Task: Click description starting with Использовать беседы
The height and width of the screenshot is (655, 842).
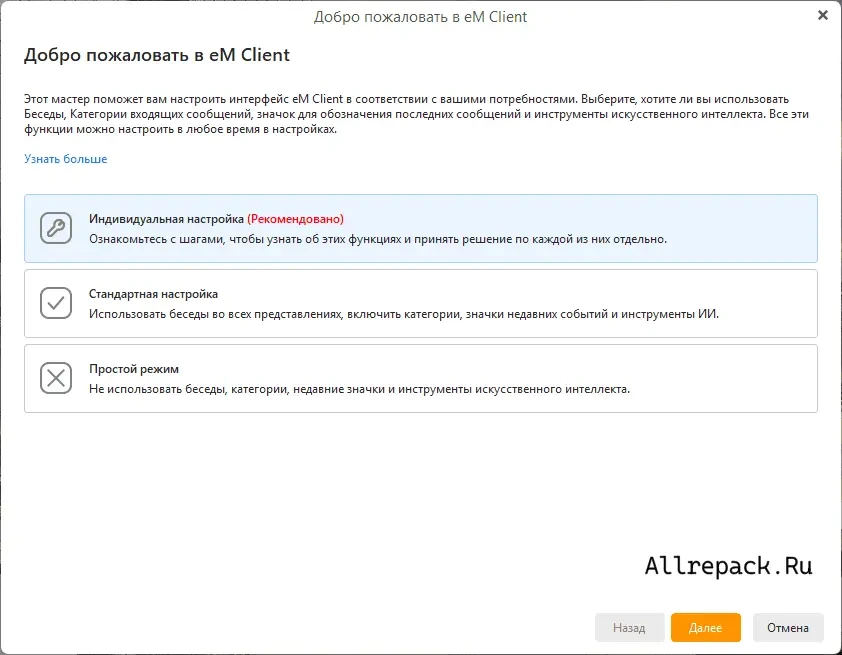Action: click(x=404, y=314)
